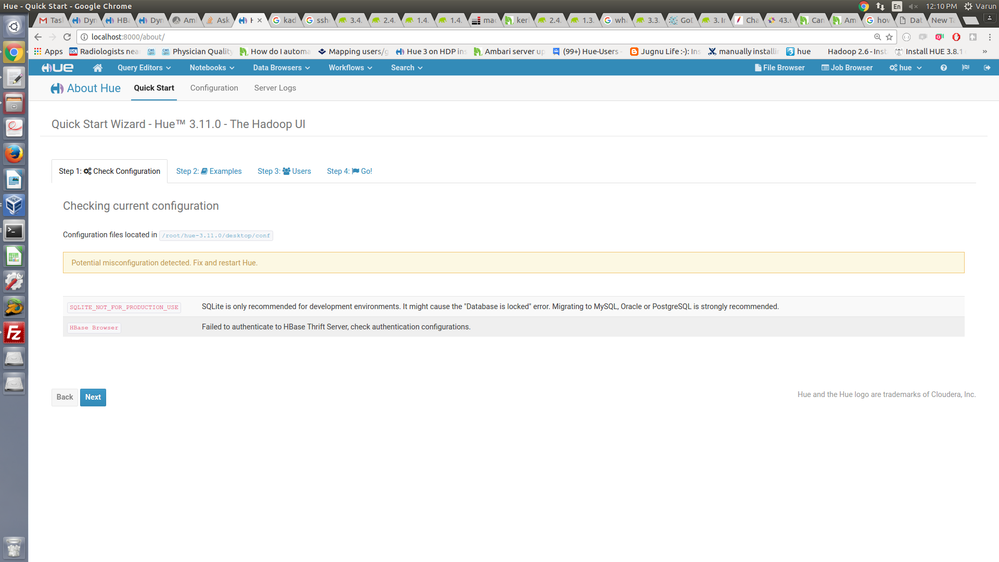Open the 'Mapping users/g' bookmark
The height and width of the screenshot is (562, 999).
[x=353, y=52]
